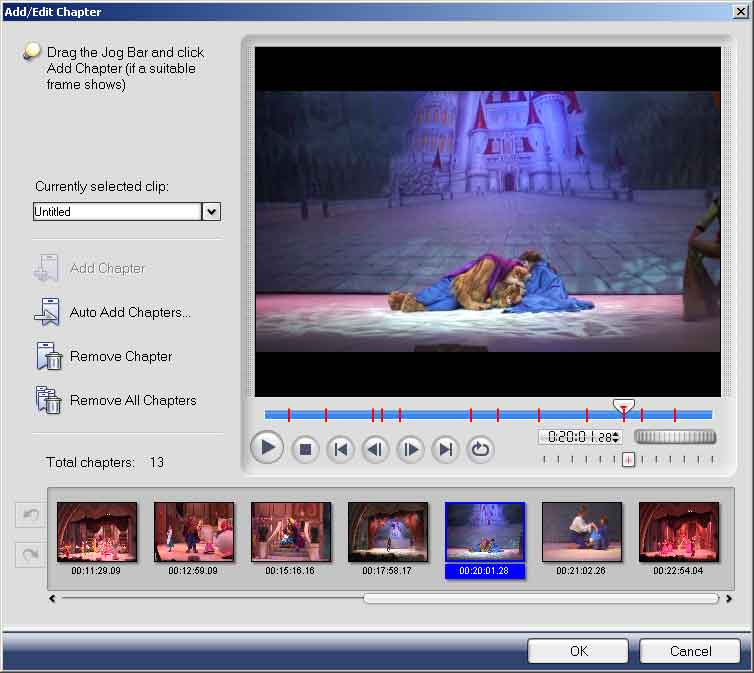The image size is (754, 673).
Task: Click the Add Chapter icon
Action: [47, 268]
